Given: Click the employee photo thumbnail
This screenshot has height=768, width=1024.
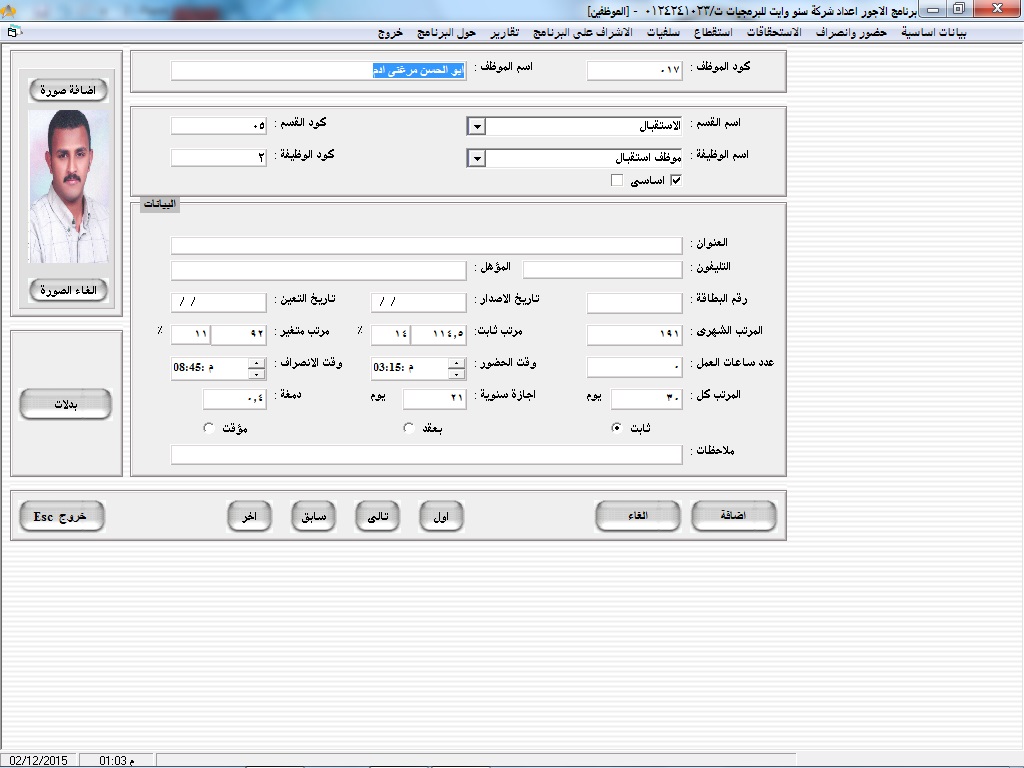Looking at the screenshot, I should 67,186.
